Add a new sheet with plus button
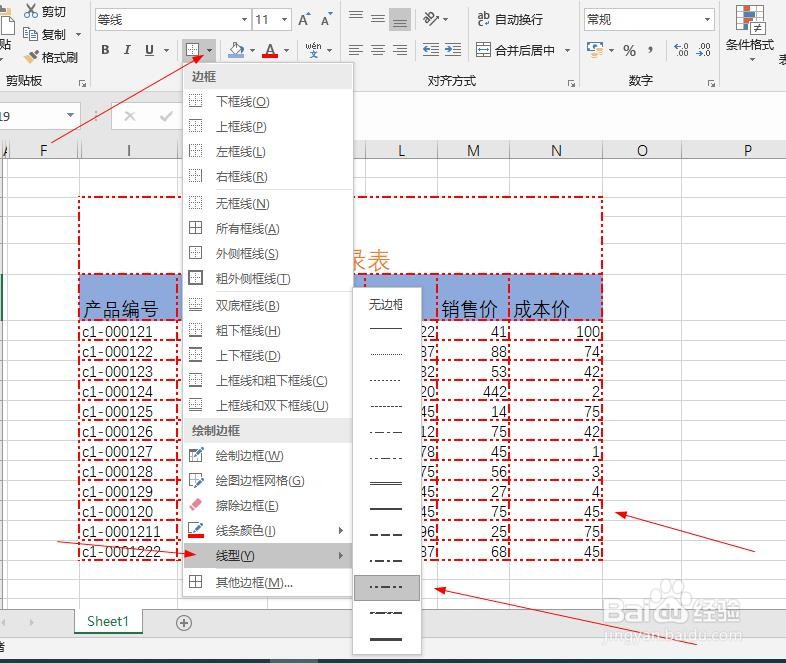The height and width of the screenshot is (663, 786). 184,622
